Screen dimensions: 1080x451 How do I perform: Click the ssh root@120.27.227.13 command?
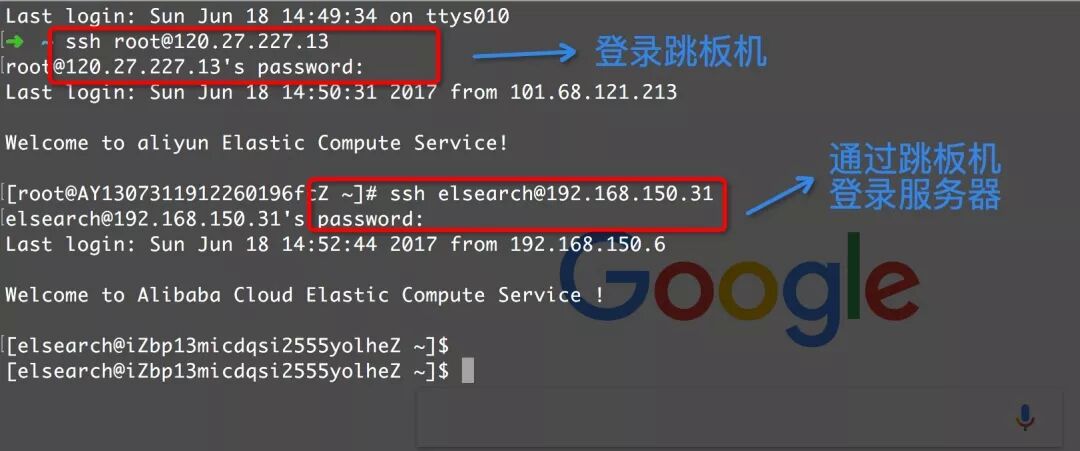tap(197, 41)
